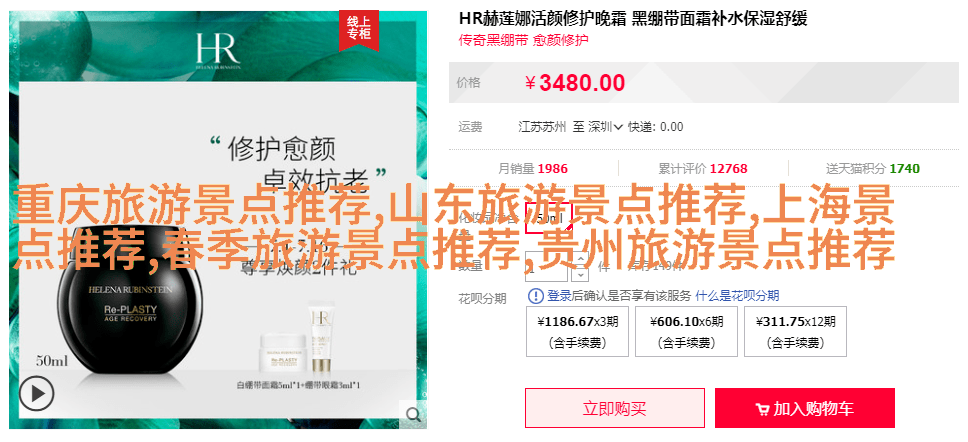Open the magnifier zoom on product image
This screenshot has width=968, height=442.
412,414
